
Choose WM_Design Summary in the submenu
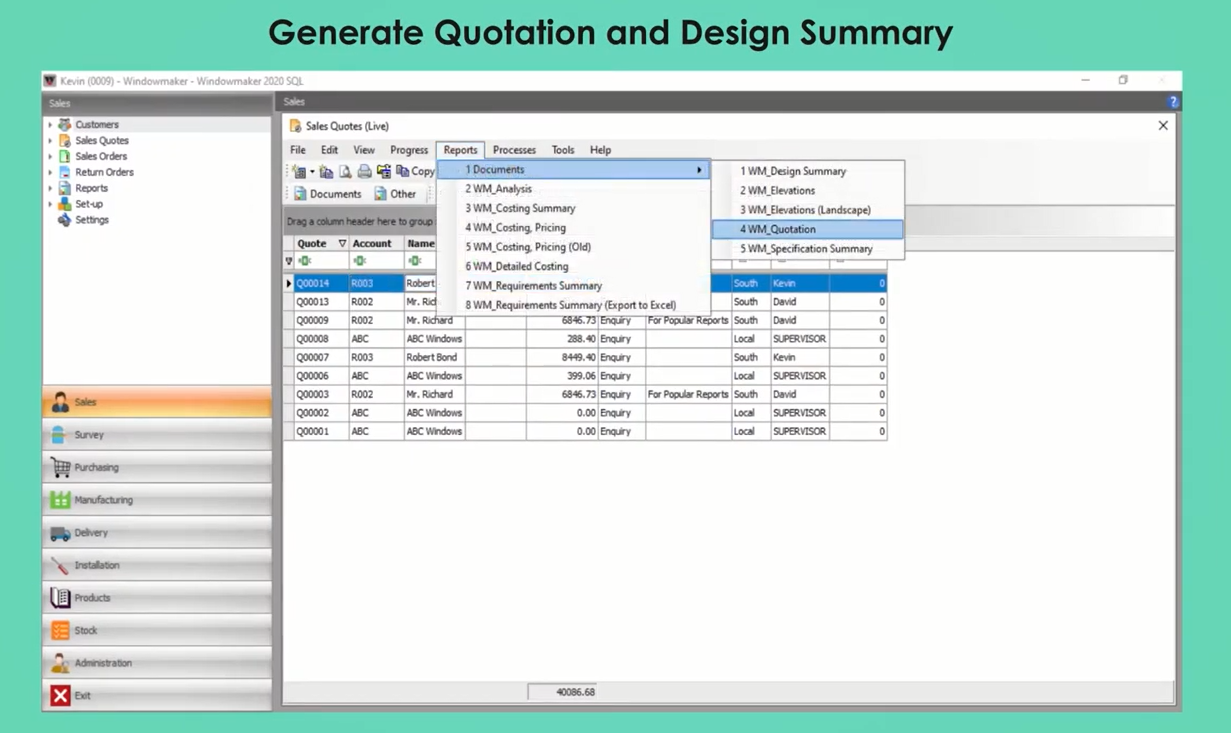click(x=792, y=171)
